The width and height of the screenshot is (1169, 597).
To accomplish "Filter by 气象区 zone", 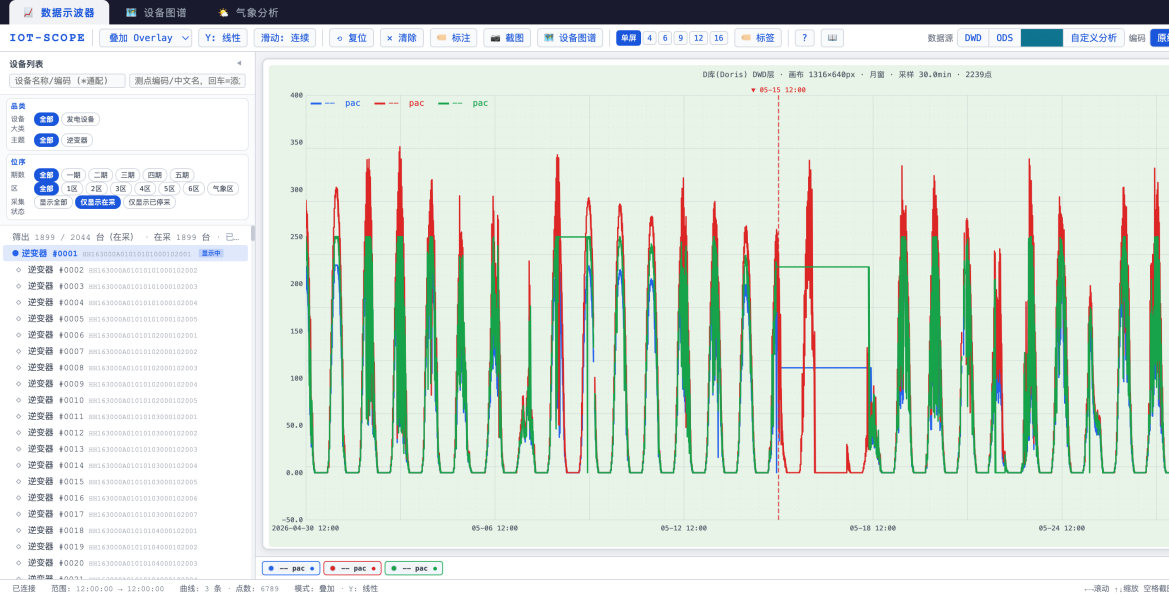I will coord(223,189).
